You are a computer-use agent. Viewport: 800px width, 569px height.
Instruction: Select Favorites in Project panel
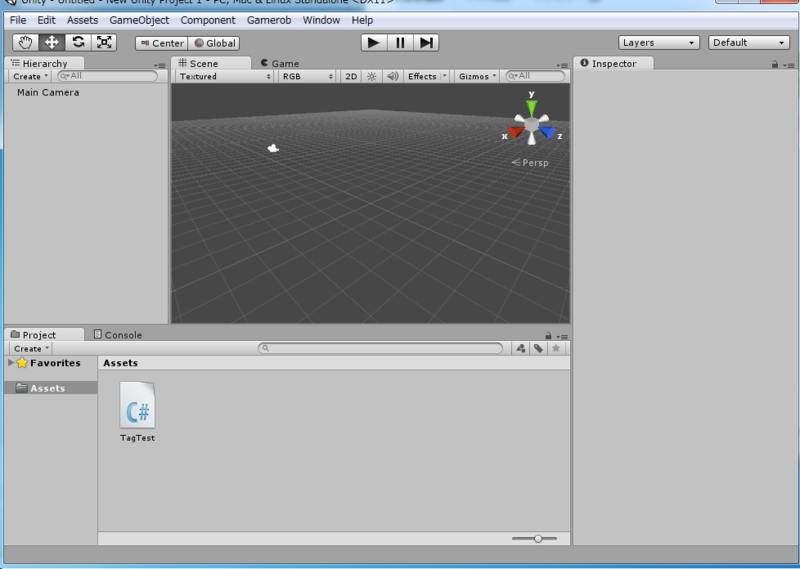coord(55,363)
